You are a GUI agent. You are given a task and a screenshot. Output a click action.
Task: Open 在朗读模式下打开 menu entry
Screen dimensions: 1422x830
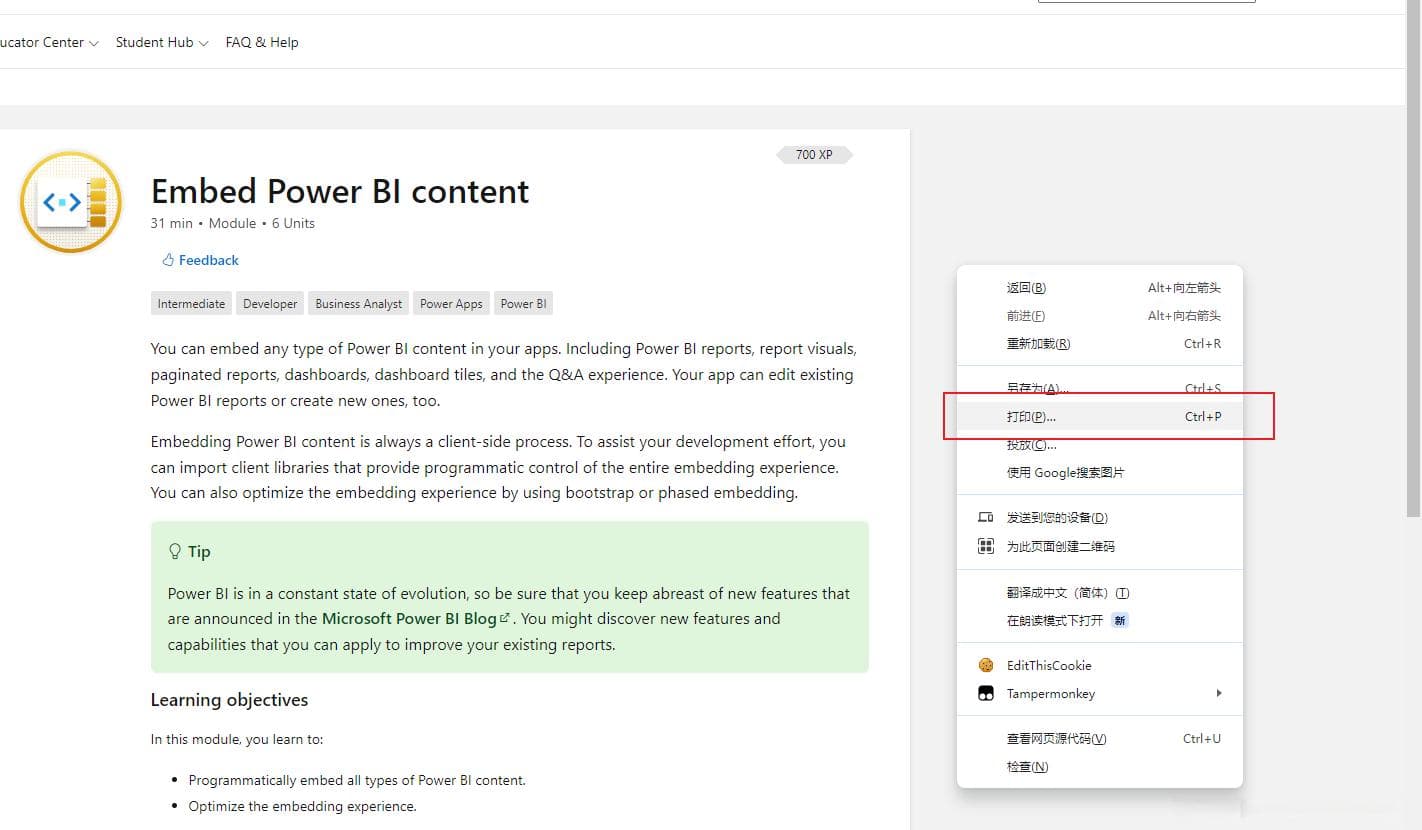pyautogui.click(x=1099, y=621)
